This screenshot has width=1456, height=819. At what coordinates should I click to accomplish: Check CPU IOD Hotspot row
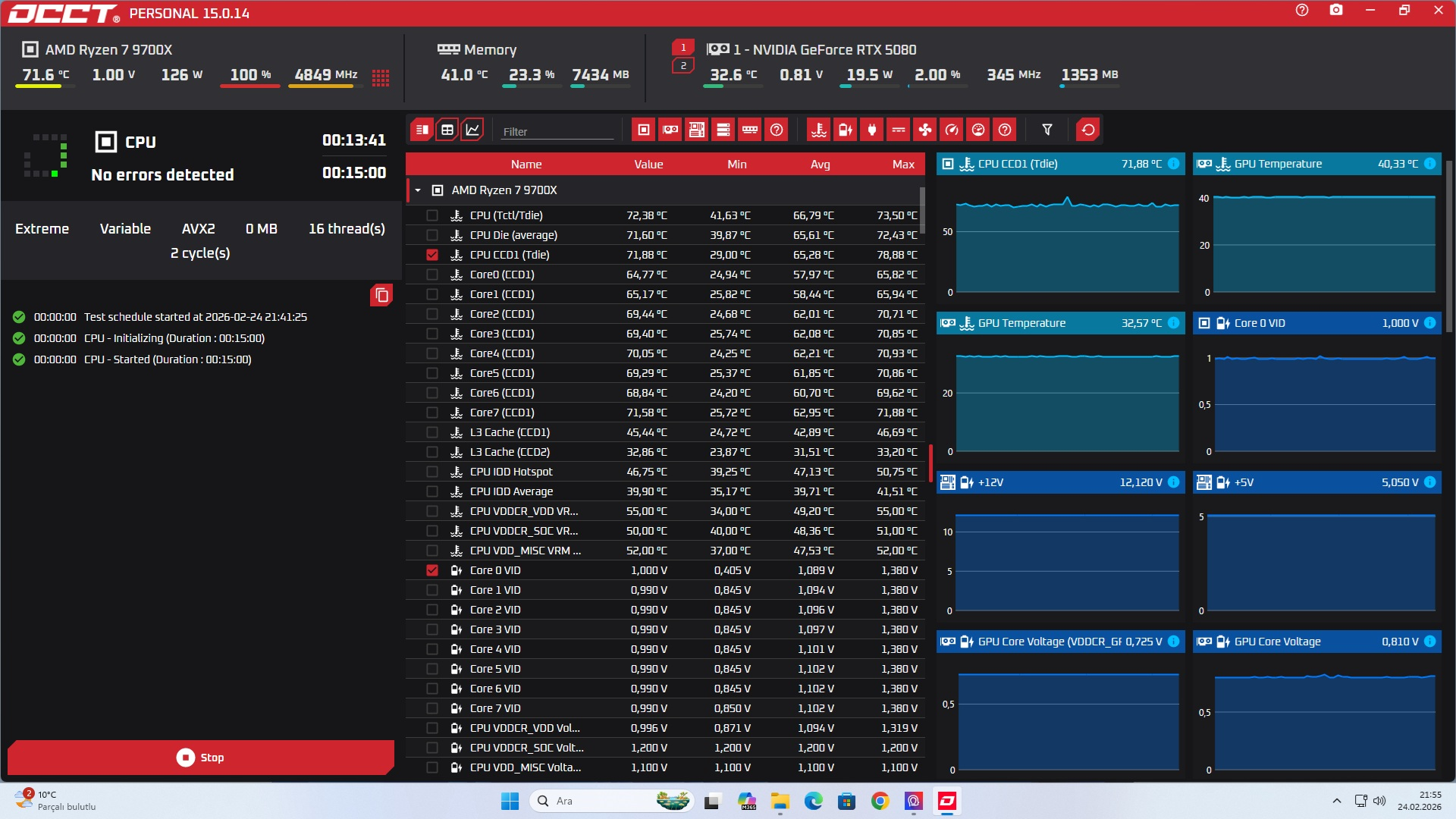432,472
